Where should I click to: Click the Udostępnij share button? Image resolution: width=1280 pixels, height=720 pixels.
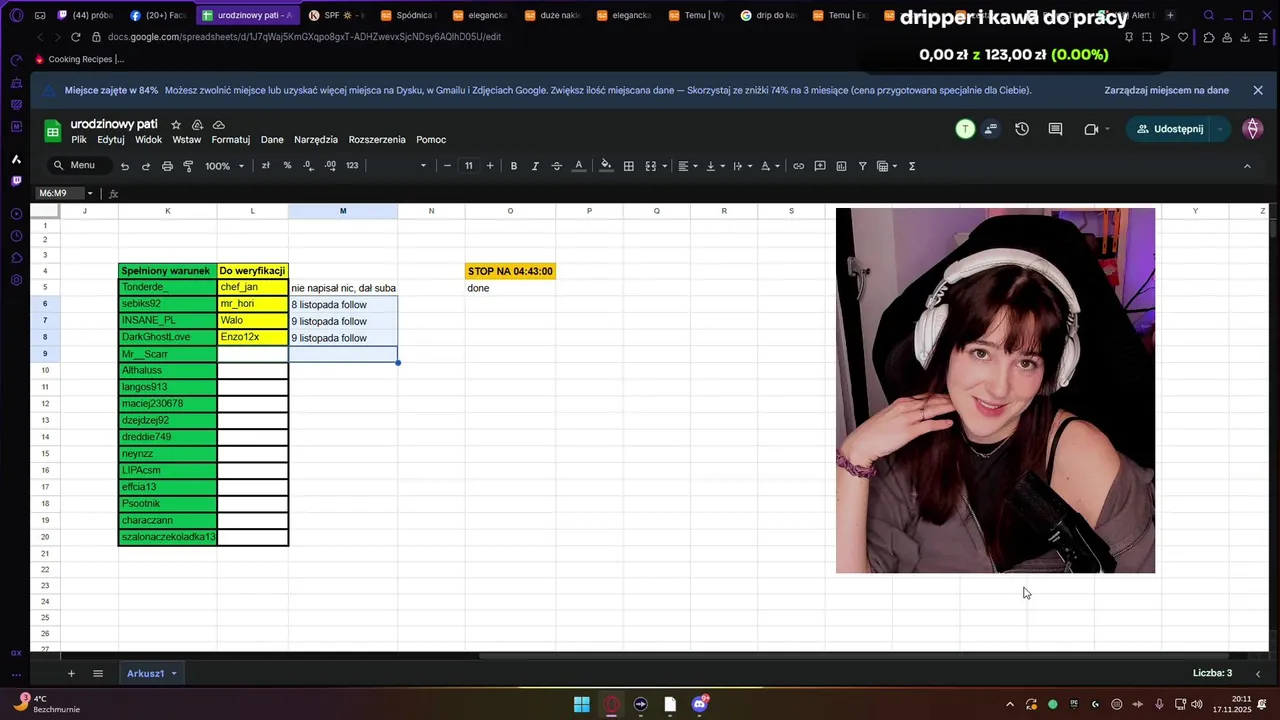point(1170,129)
